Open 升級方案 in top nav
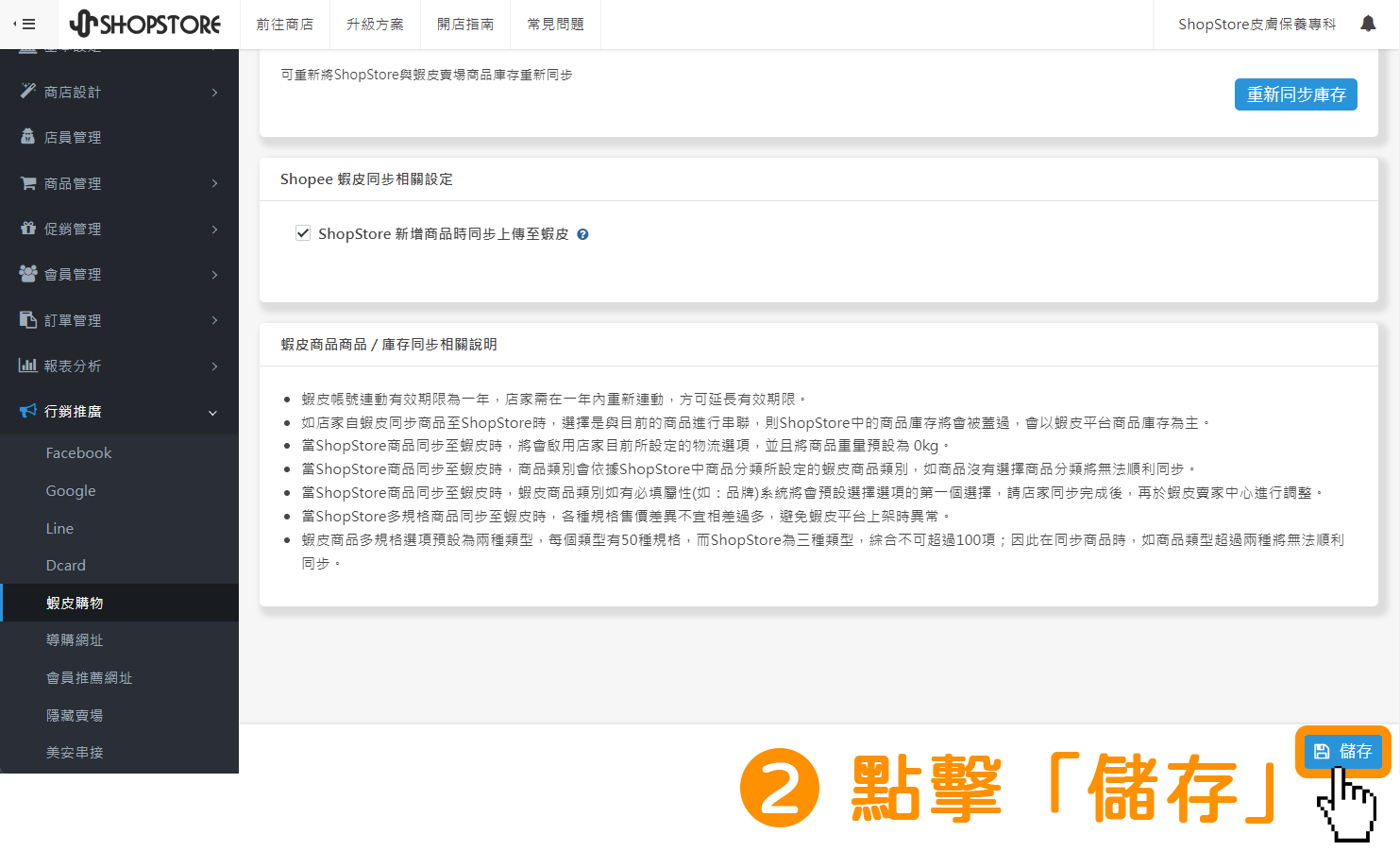Screen dimensions: 1400x851 [x=375, y=24]
